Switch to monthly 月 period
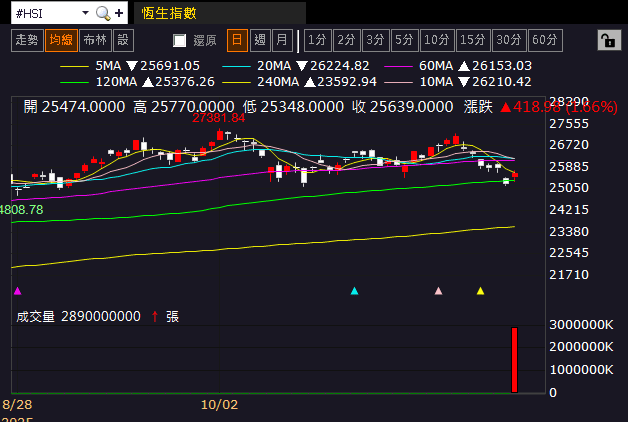Viewport: 628px width, 422px height. pos(282,40)
